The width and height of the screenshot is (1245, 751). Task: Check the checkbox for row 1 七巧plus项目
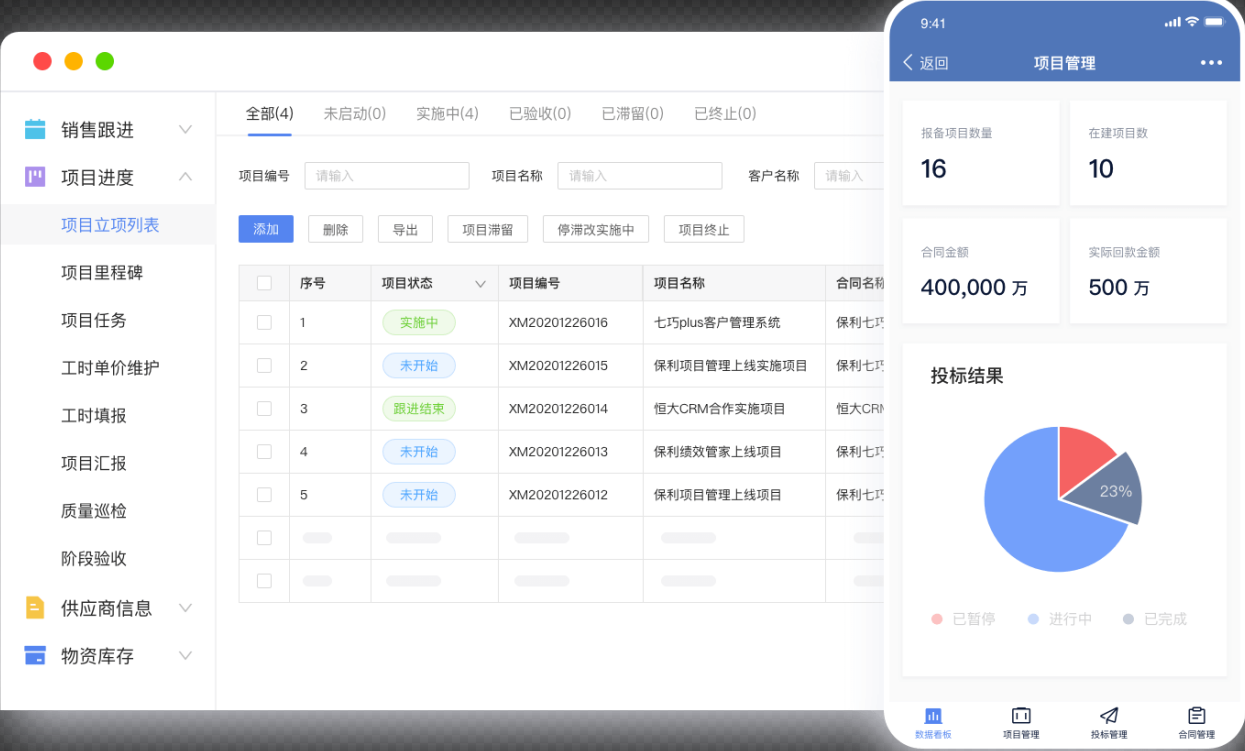click(x=264, y=322)
